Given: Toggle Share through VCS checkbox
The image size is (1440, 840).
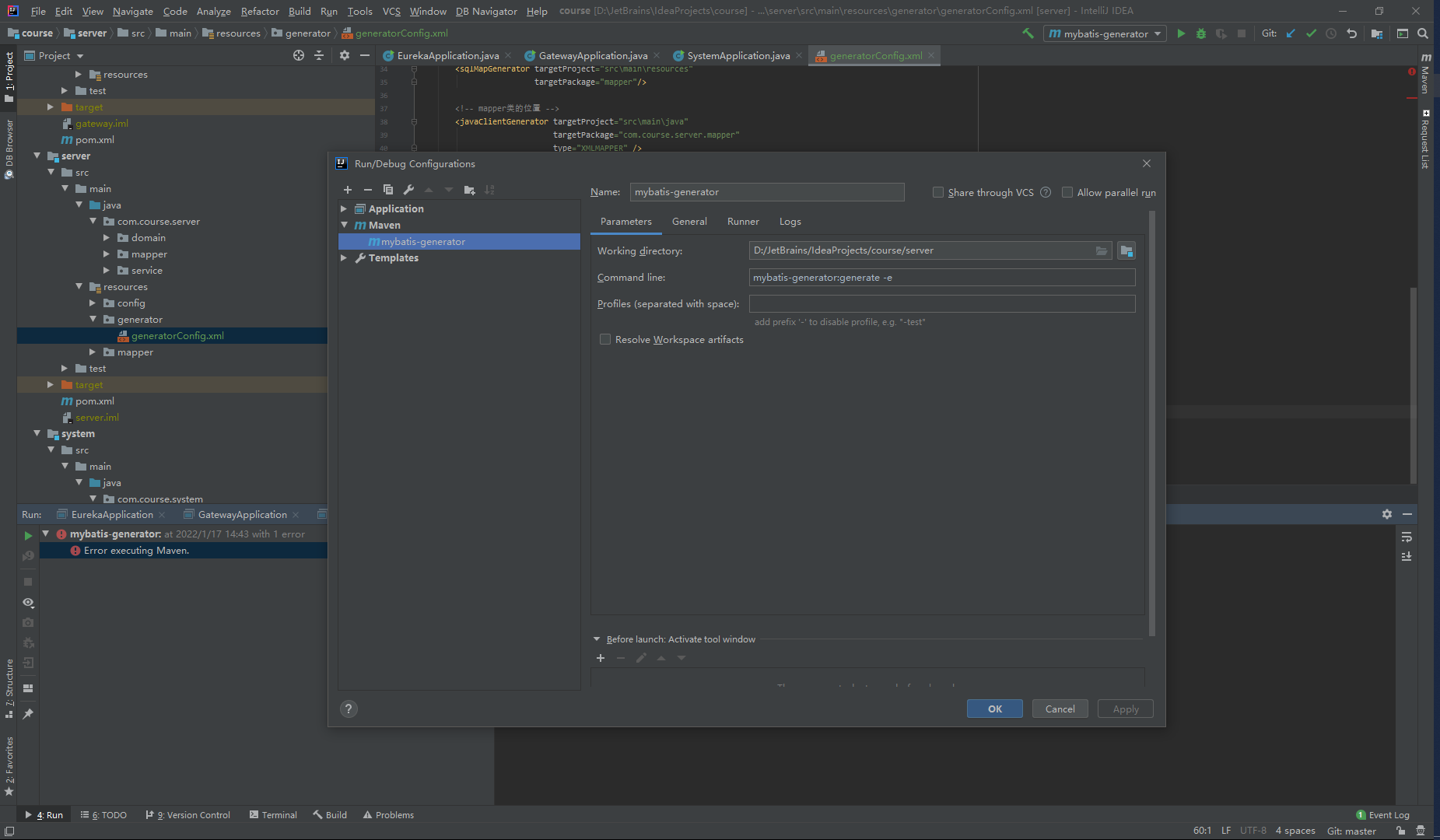Looking at the screenshot, I should pos(938,192).
